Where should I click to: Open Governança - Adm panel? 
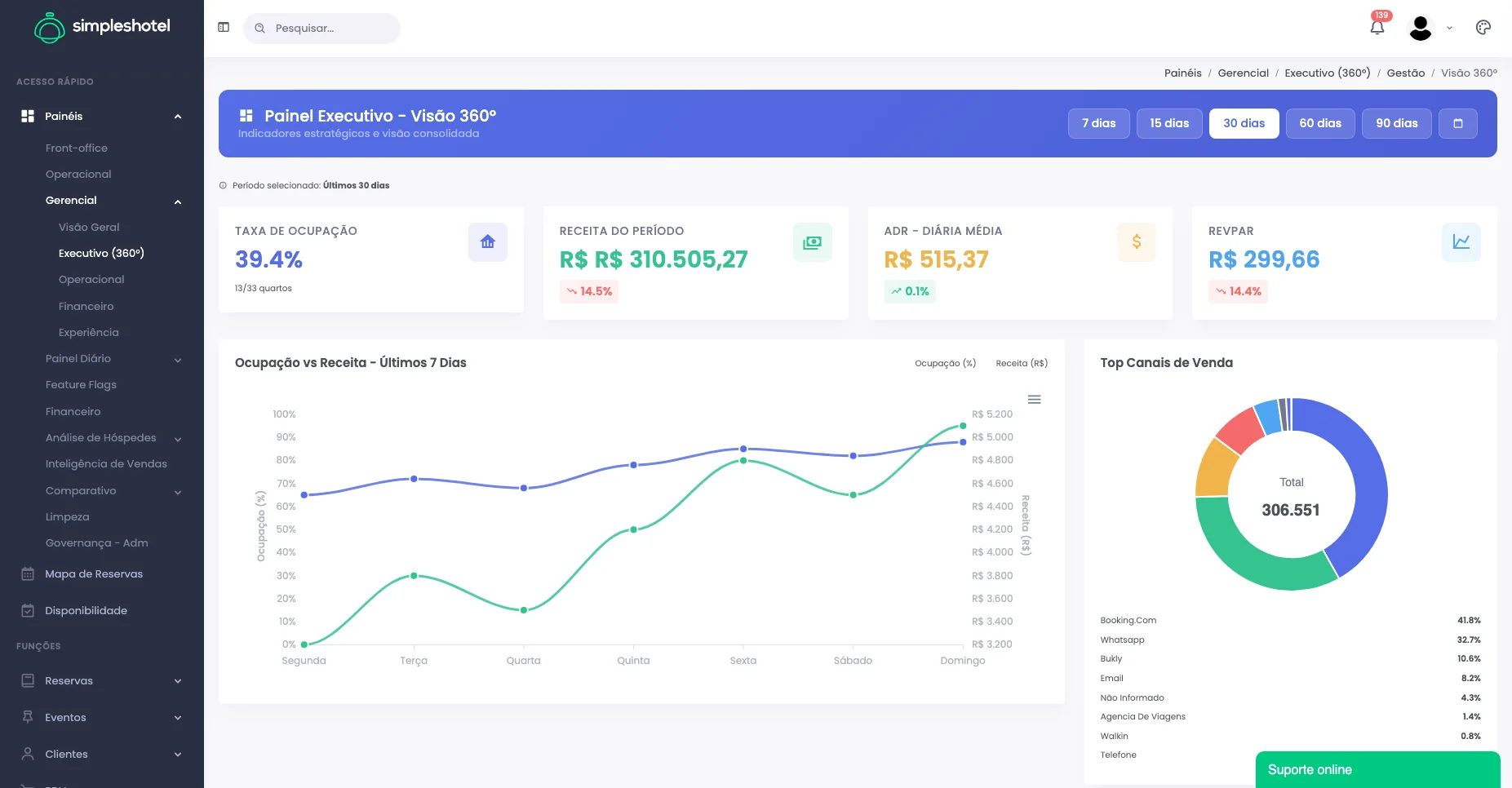[97, 542]
